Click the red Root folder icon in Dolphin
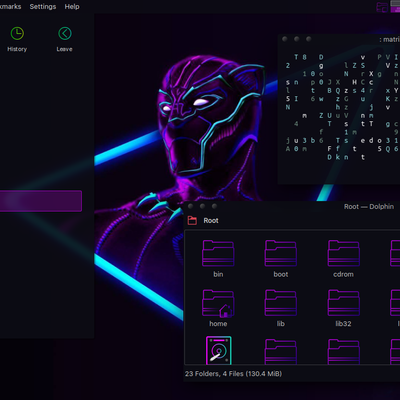 click(x=192, y=220)
